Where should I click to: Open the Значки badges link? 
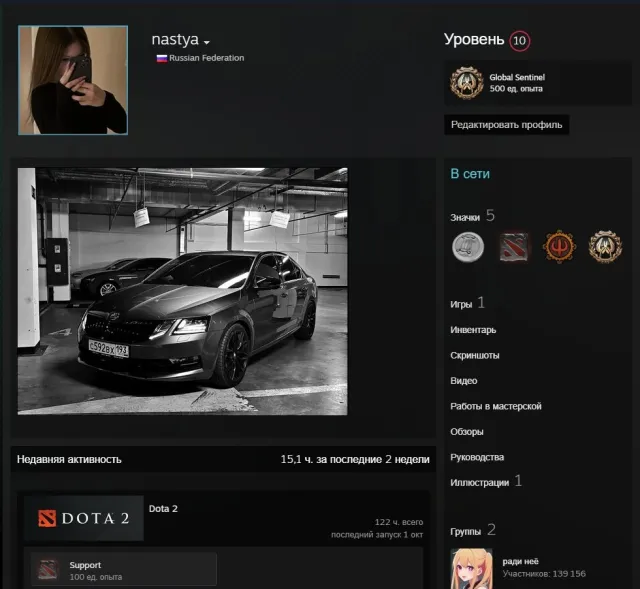point(465,218)
